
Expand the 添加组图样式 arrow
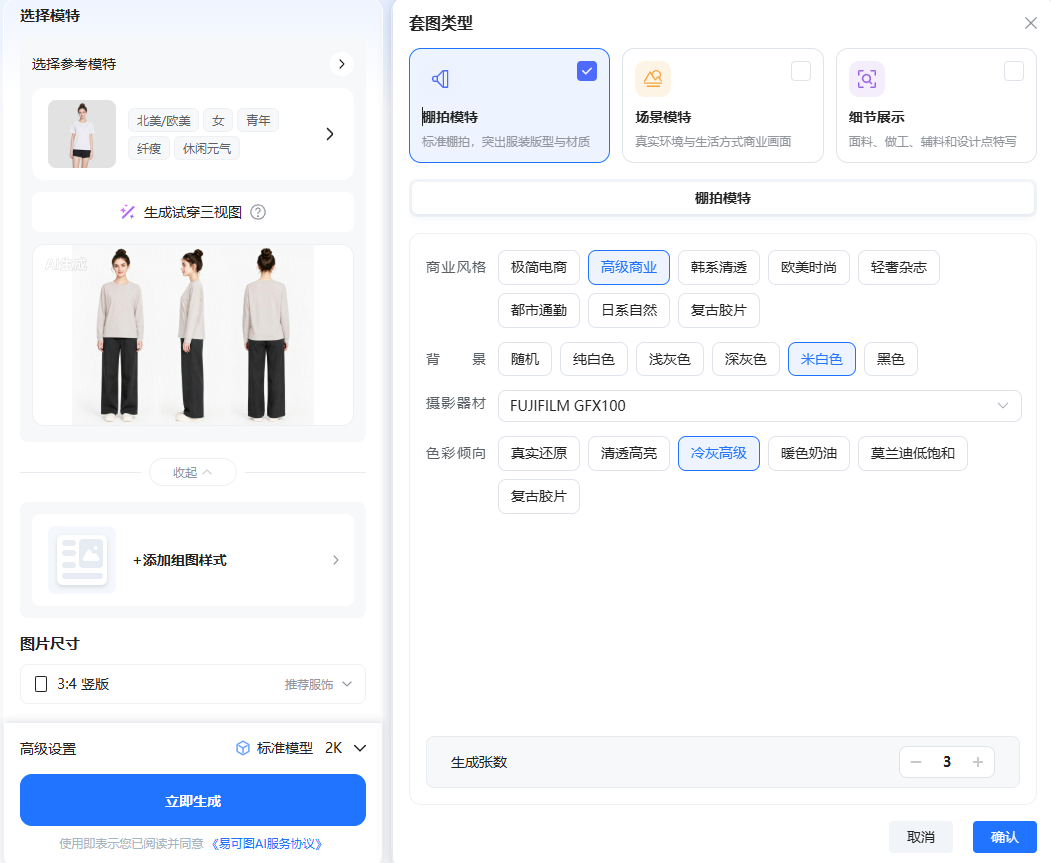pos(336,560)
